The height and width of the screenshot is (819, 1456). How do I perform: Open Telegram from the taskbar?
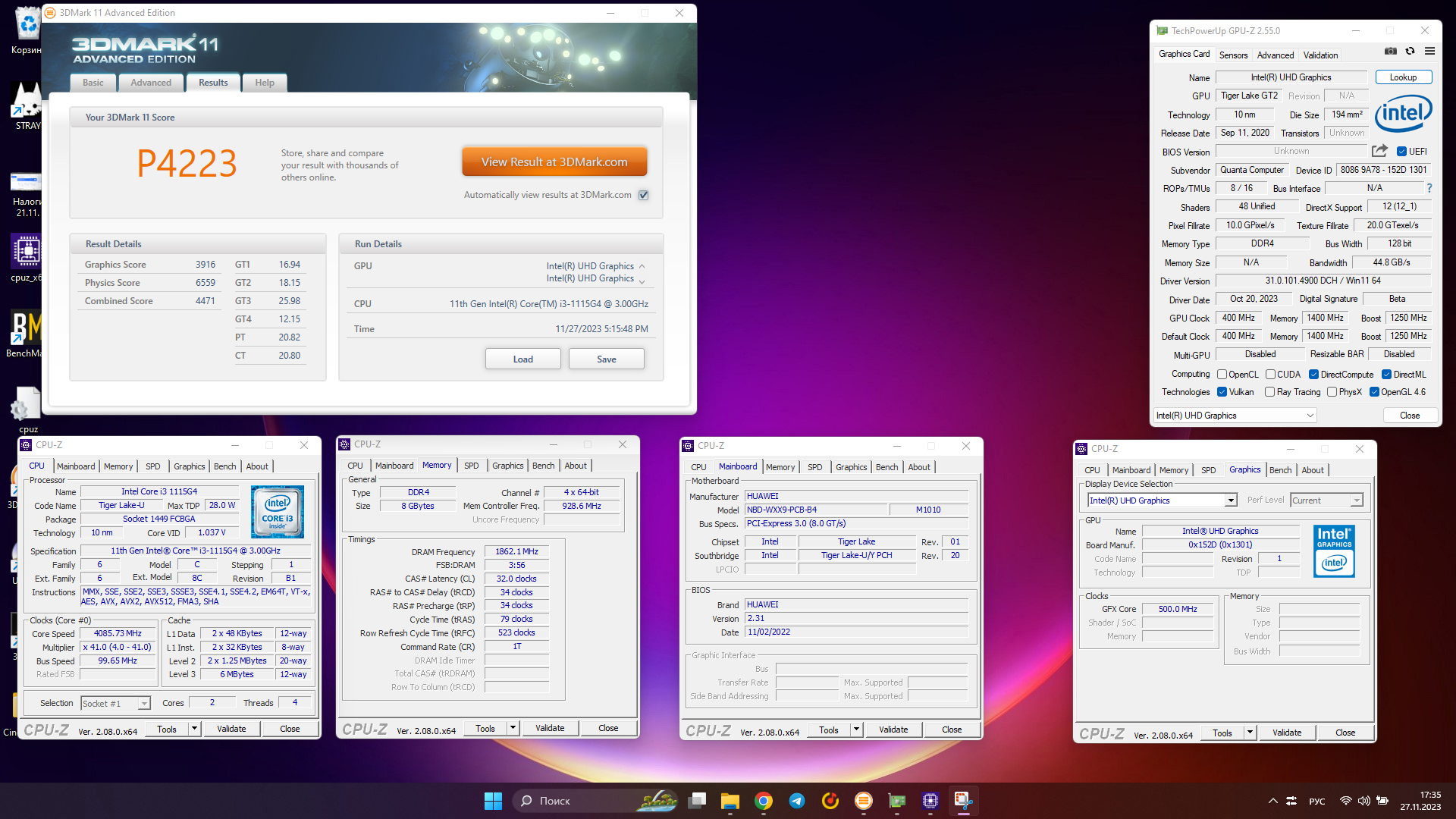coord(797,801)
